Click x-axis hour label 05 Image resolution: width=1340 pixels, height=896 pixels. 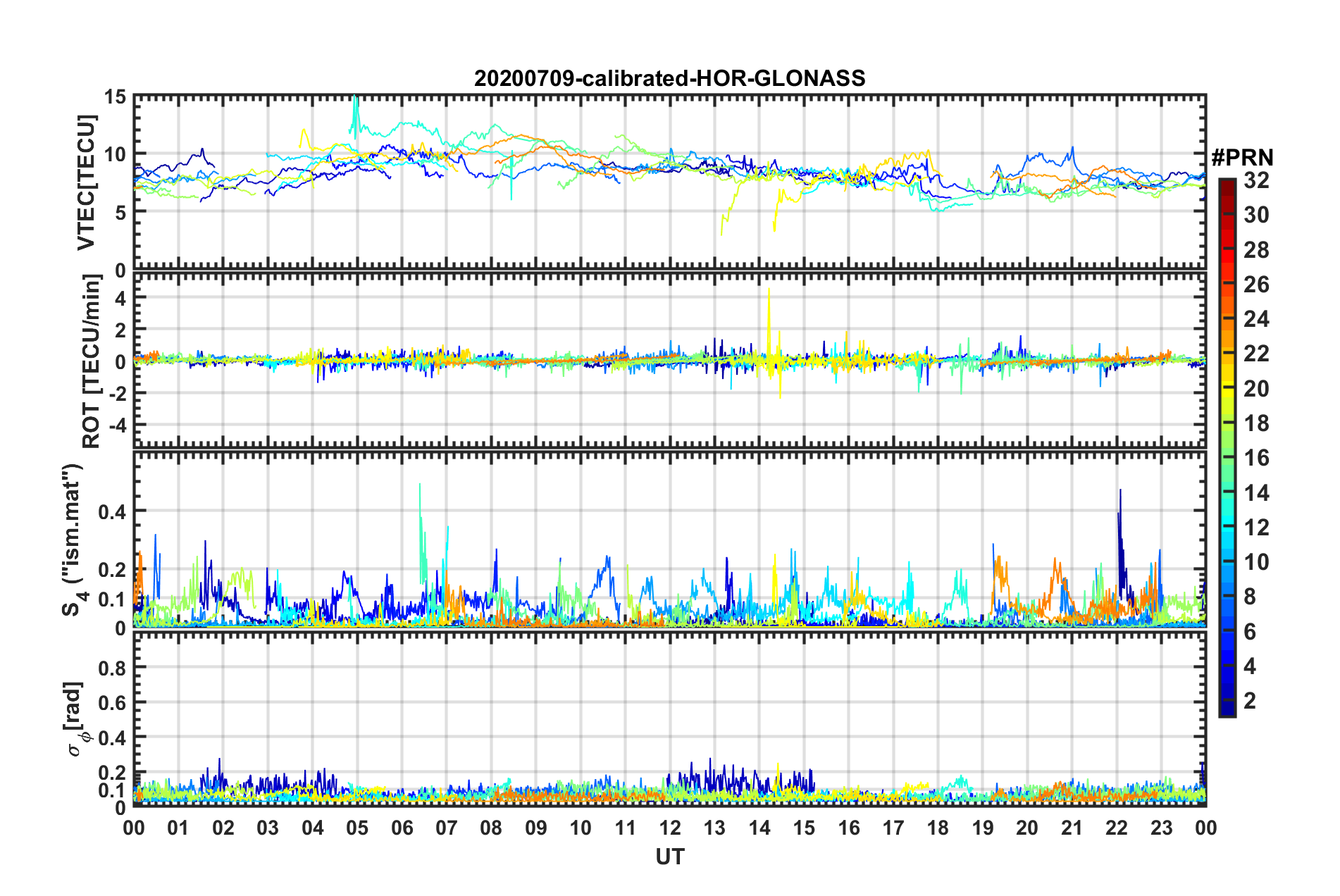point(357,828)
